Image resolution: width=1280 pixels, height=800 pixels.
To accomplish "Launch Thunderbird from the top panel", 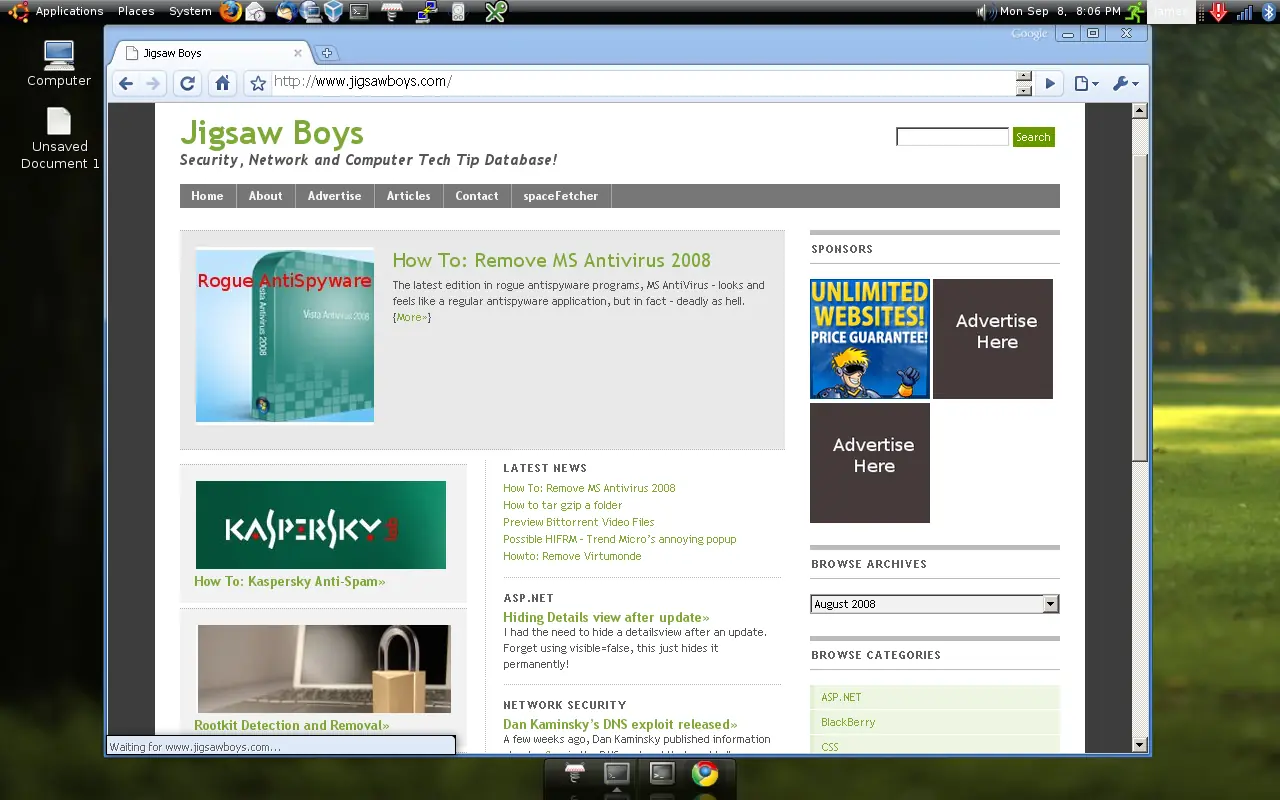I will click(285, 12).
